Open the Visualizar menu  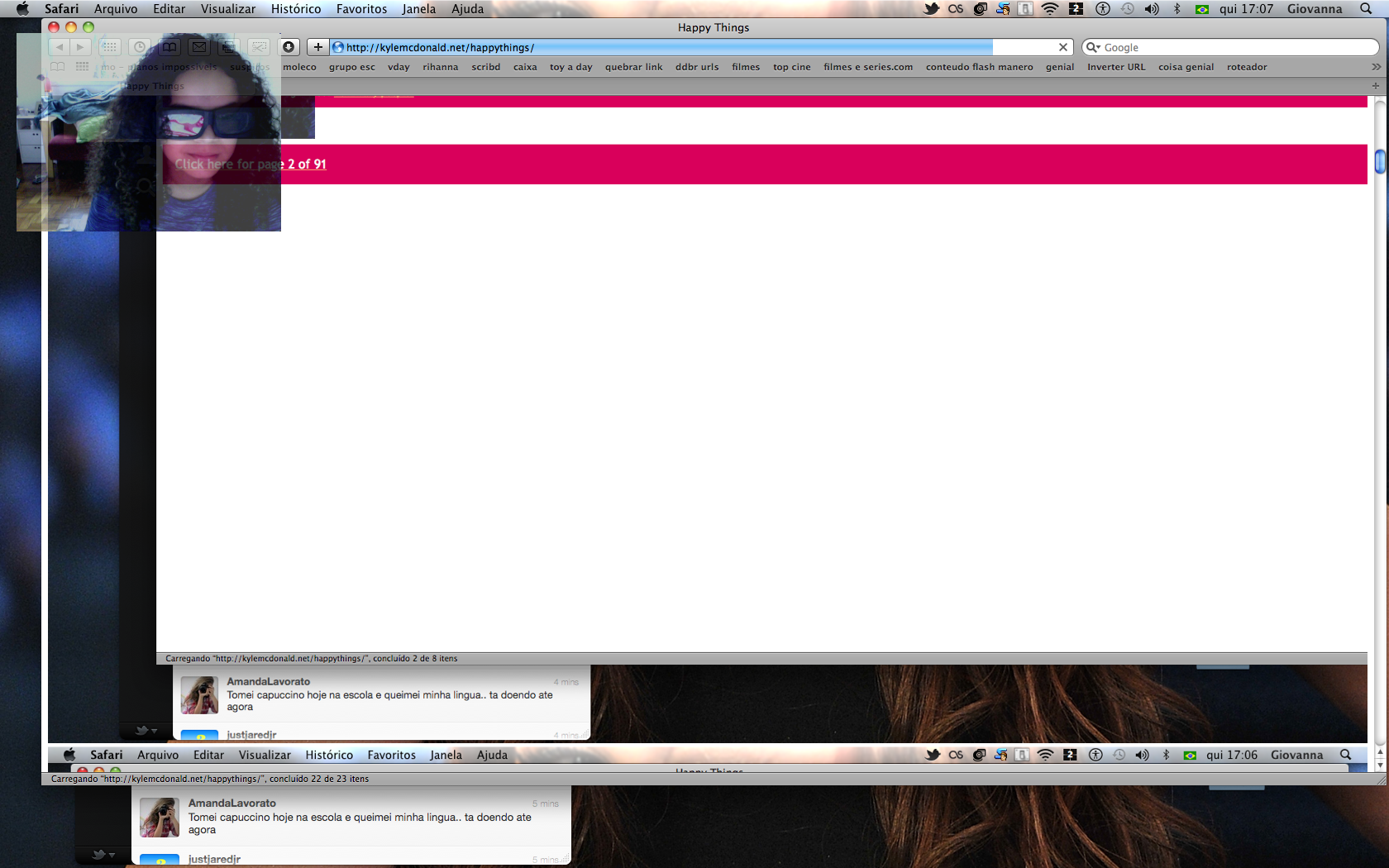coord(228,9)
